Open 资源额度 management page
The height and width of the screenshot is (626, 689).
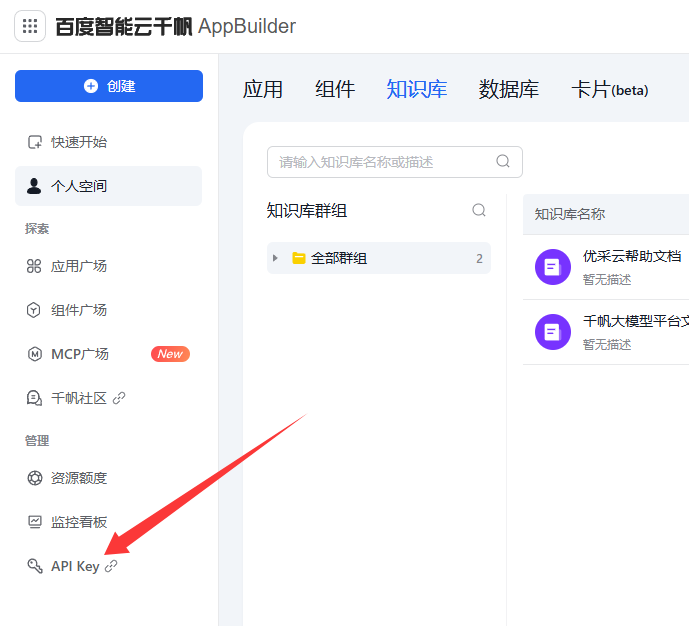click(79, 478)
